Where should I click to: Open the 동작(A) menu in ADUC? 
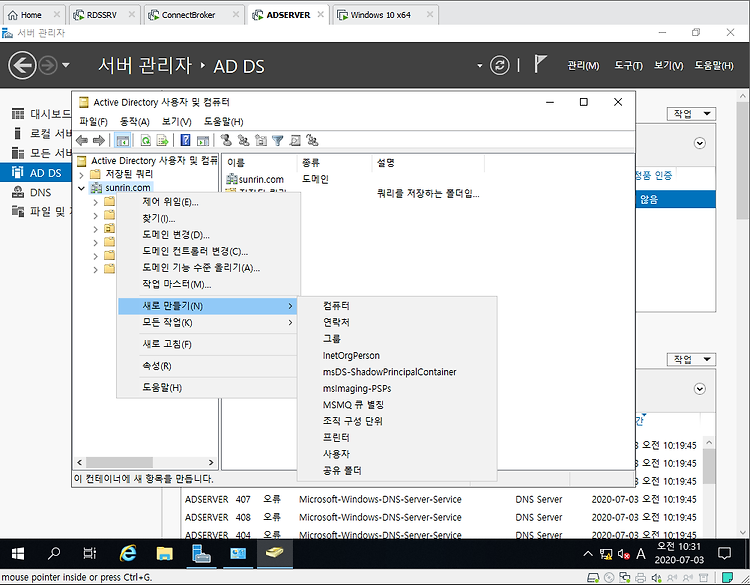tap(134, 121)
